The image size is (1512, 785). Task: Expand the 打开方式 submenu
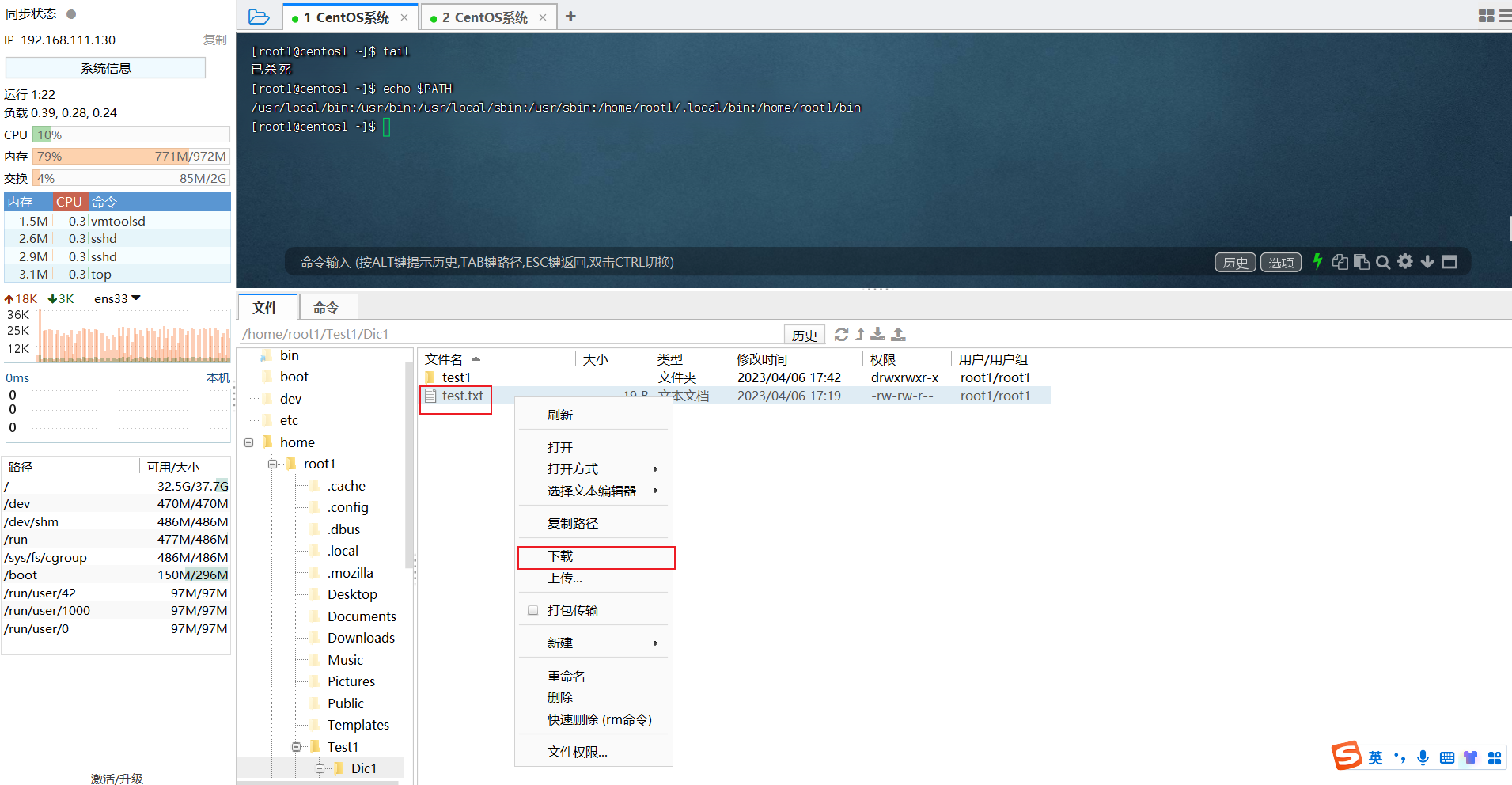(x=593, y=469)
